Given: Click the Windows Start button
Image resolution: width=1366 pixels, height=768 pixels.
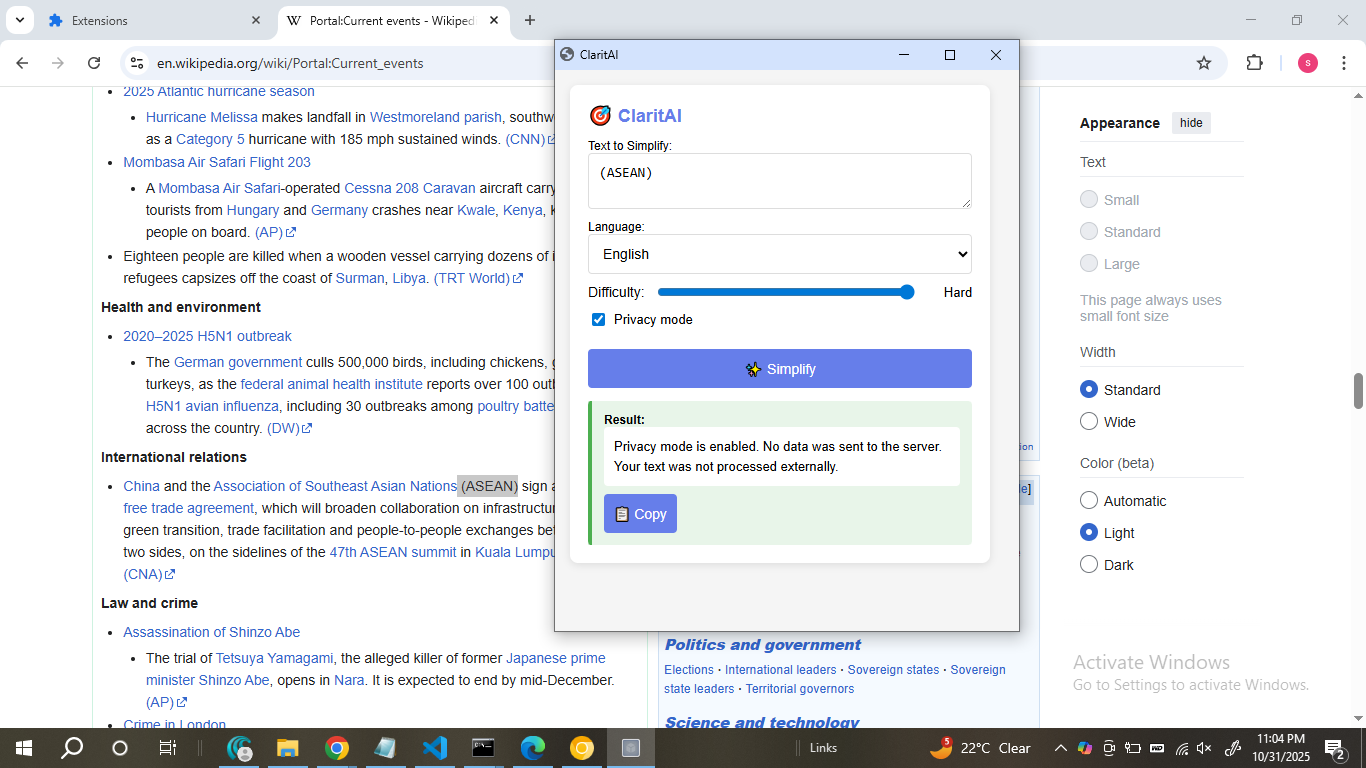Looking at the screenshot, I should pos(23,748).
